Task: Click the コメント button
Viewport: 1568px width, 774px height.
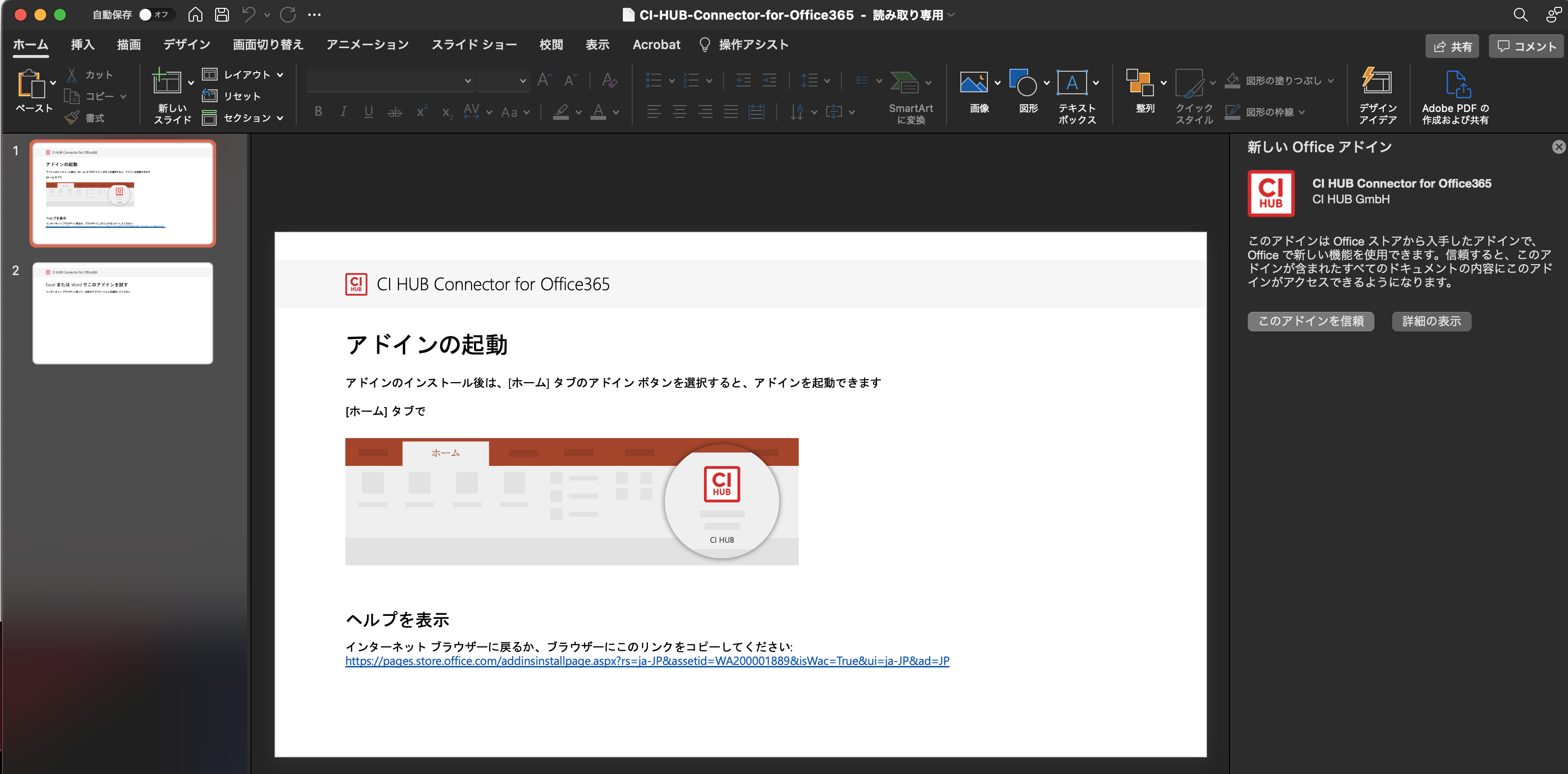Action: point(1526,46)
